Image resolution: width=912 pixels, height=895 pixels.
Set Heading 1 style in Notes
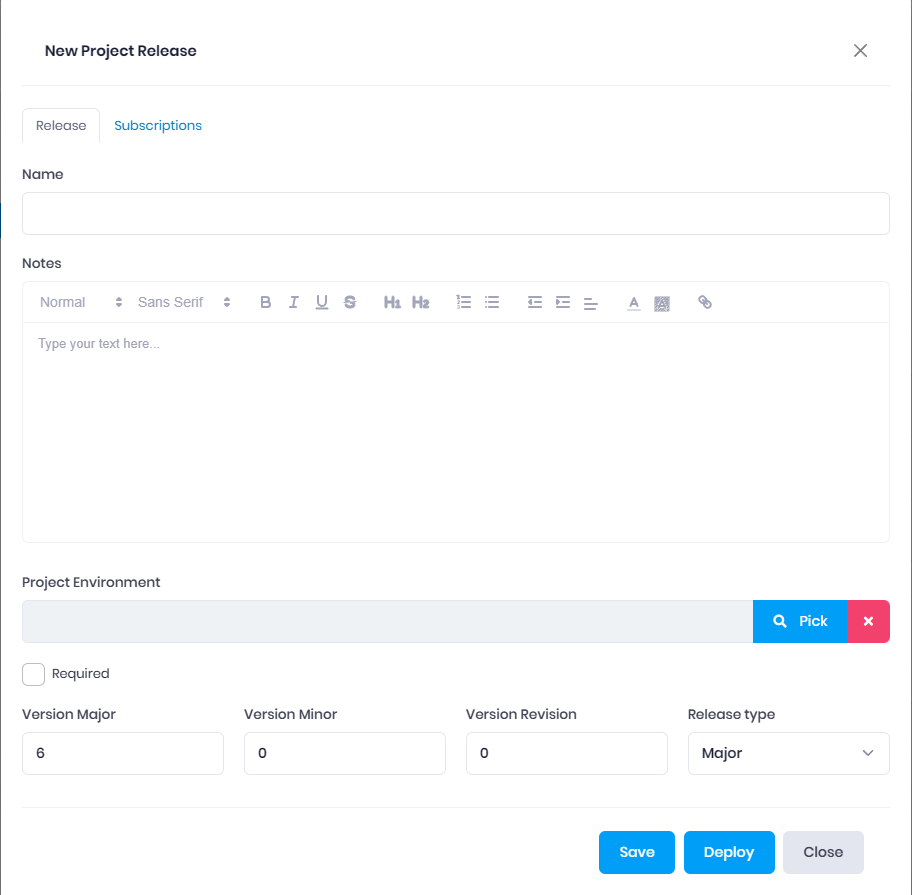pos(392,302)
